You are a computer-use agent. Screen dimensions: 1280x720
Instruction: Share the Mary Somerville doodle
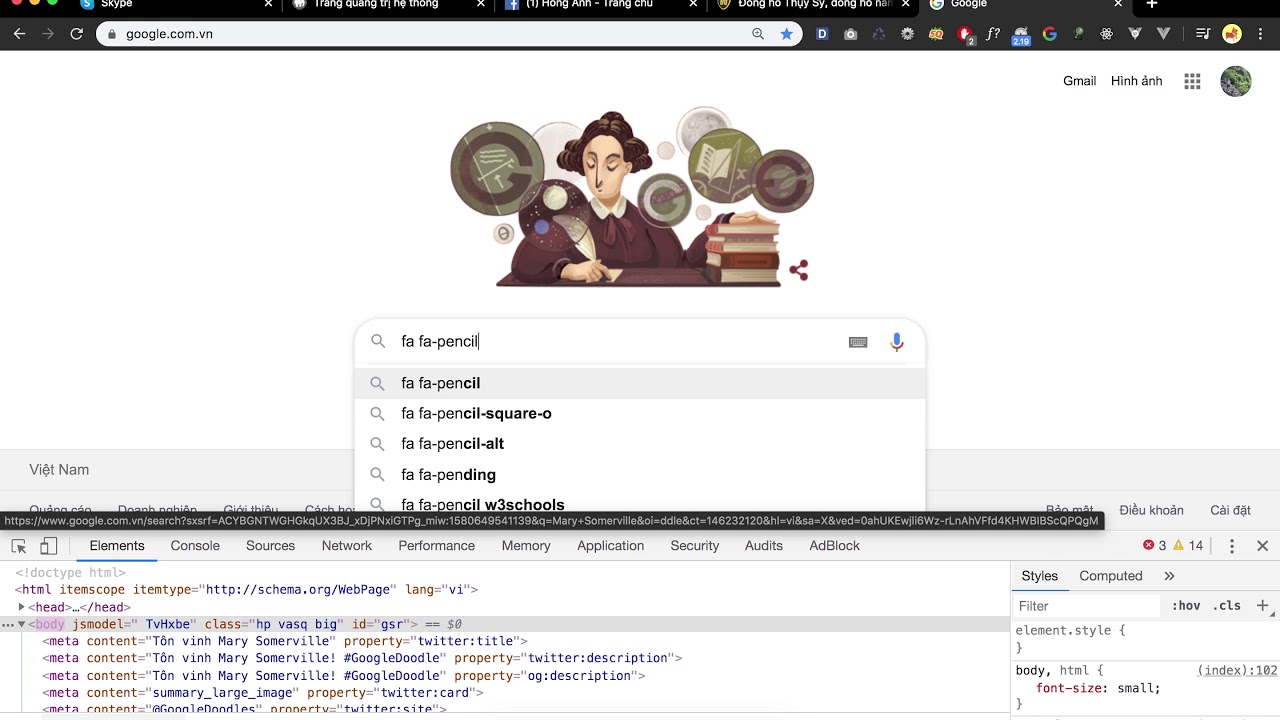[x=798, y=270]
